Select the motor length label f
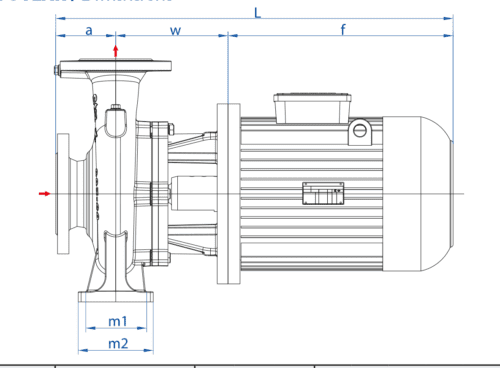The height and width of the screenshot is (368, 500). coord(343,30)
